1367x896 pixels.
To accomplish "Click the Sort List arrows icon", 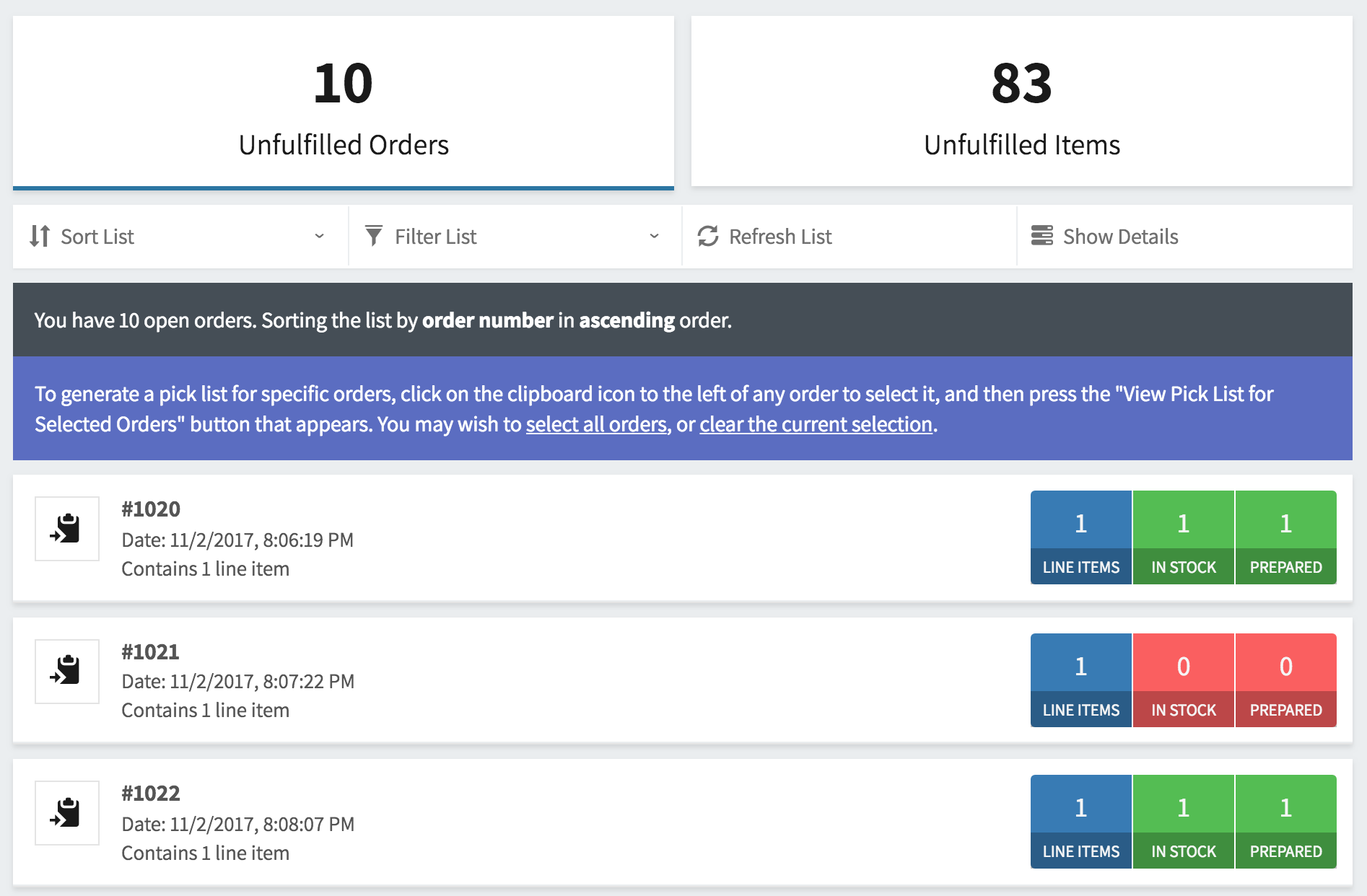I will point(40,236).
